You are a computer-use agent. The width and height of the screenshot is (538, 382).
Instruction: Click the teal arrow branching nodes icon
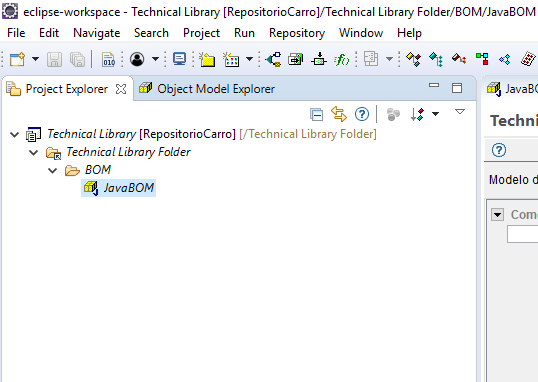coord(273,59)
